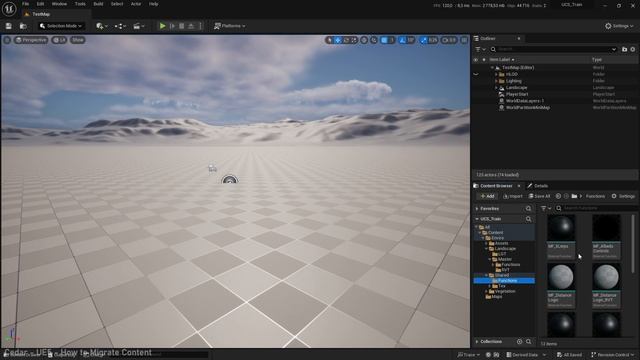The width and height of the screenshot is (640, 360).
Task: Open viewport options hamburger menu
Action: pyautogui.click(x=7, y=40)
